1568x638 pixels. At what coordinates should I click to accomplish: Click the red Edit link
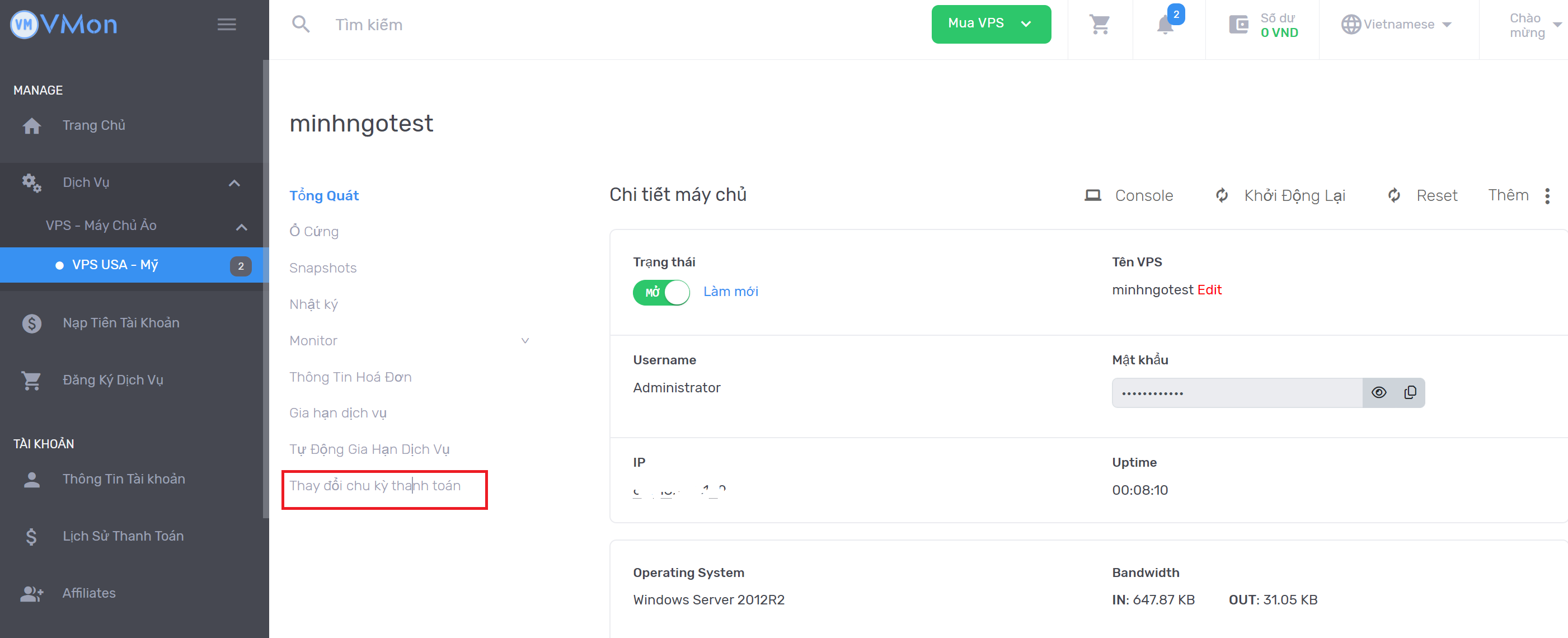[x=1209, y=290]
